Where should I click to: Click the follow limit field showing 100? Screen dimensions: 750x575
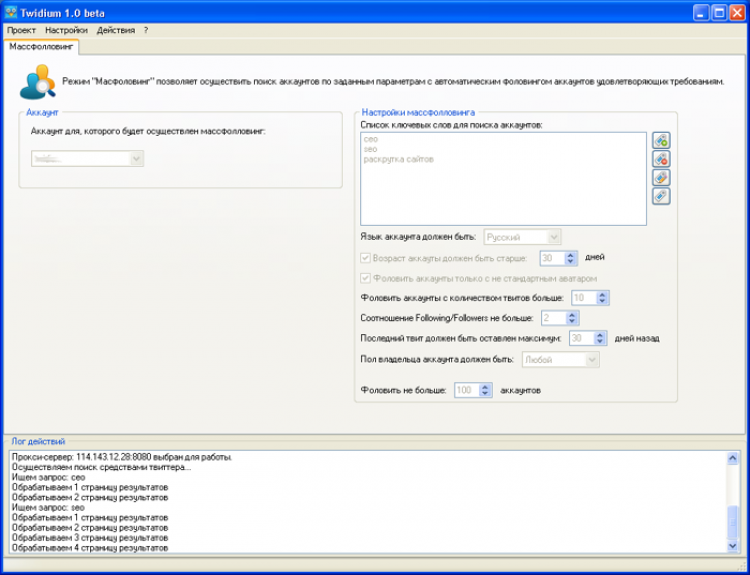click(x=466, y=390)
